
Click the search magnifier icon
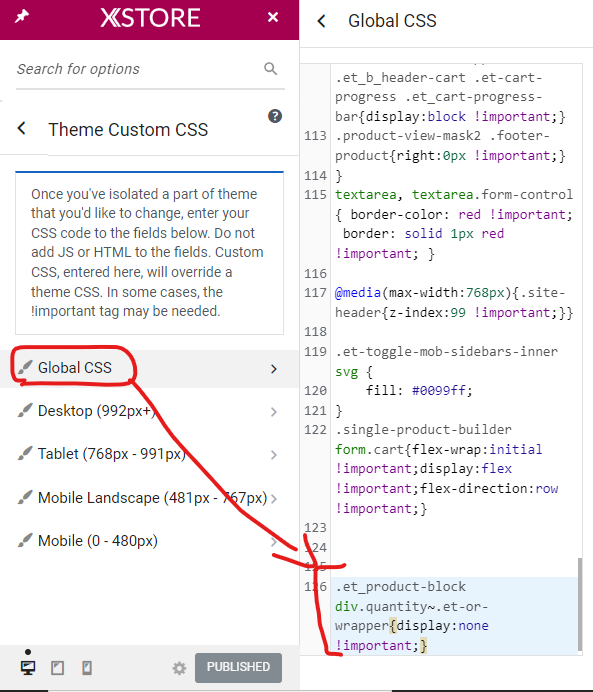270,68
